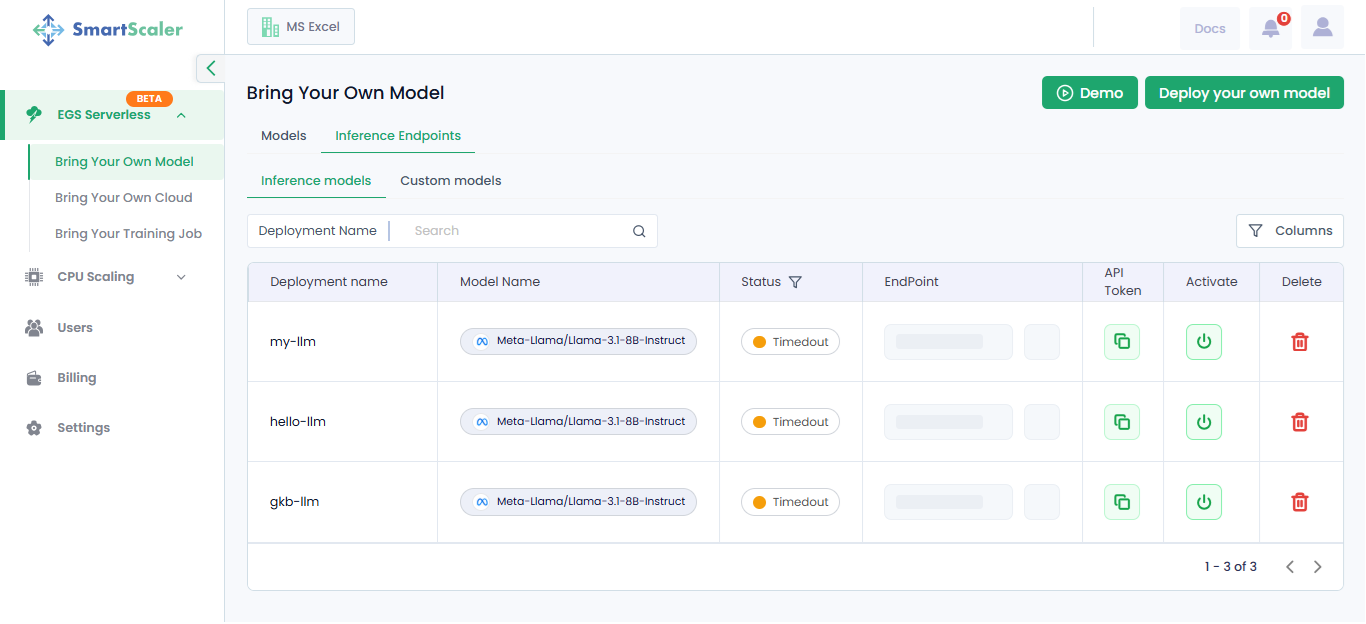Screen dimensions: 1366x624
Task: Filter the Status column
Action: pyautogui.click(x=795, y=282)
